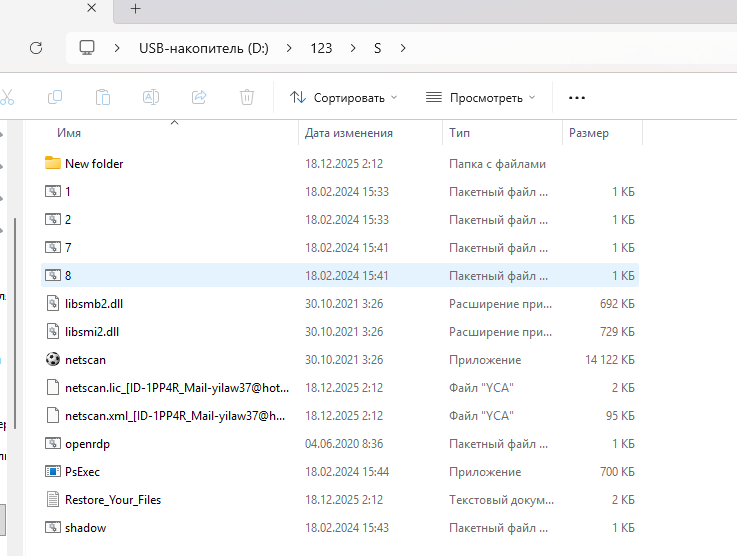
Task: Select the Restore_Your_Files text document
Action: [112, 499]
